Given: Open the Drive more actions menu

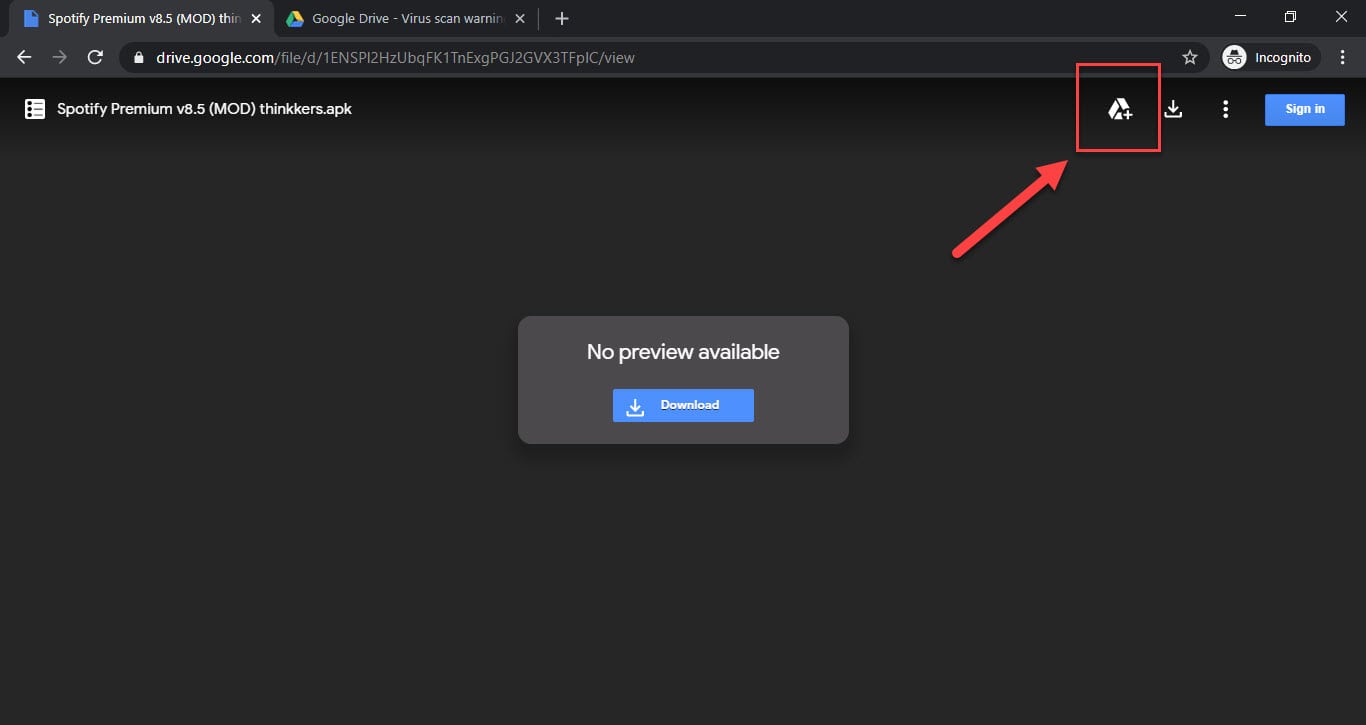Looking at the screenshot, I should [x=1226, y=109].
